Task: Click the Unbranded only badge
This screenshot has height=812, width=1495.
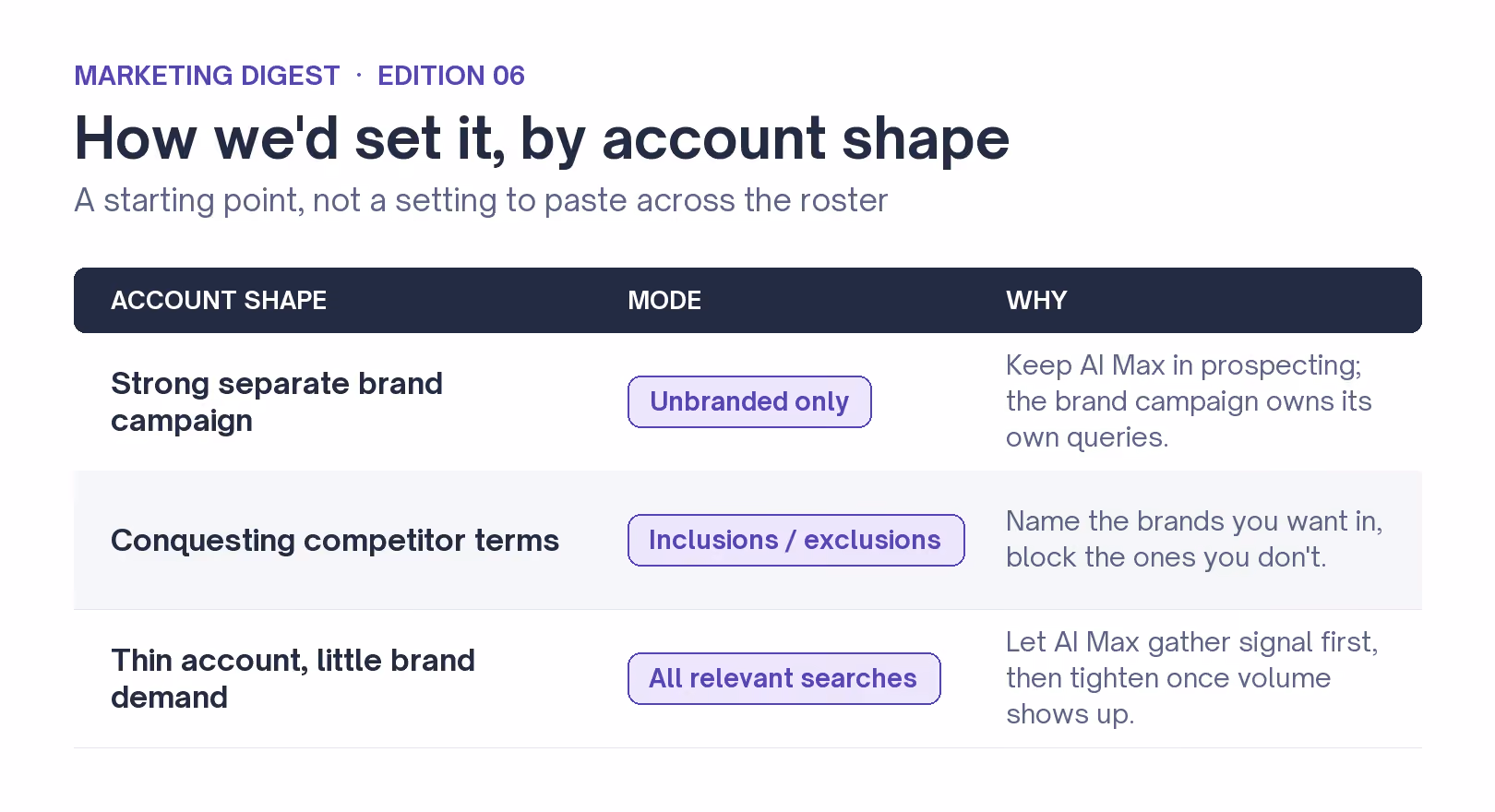Action: (x=749, y=401)
